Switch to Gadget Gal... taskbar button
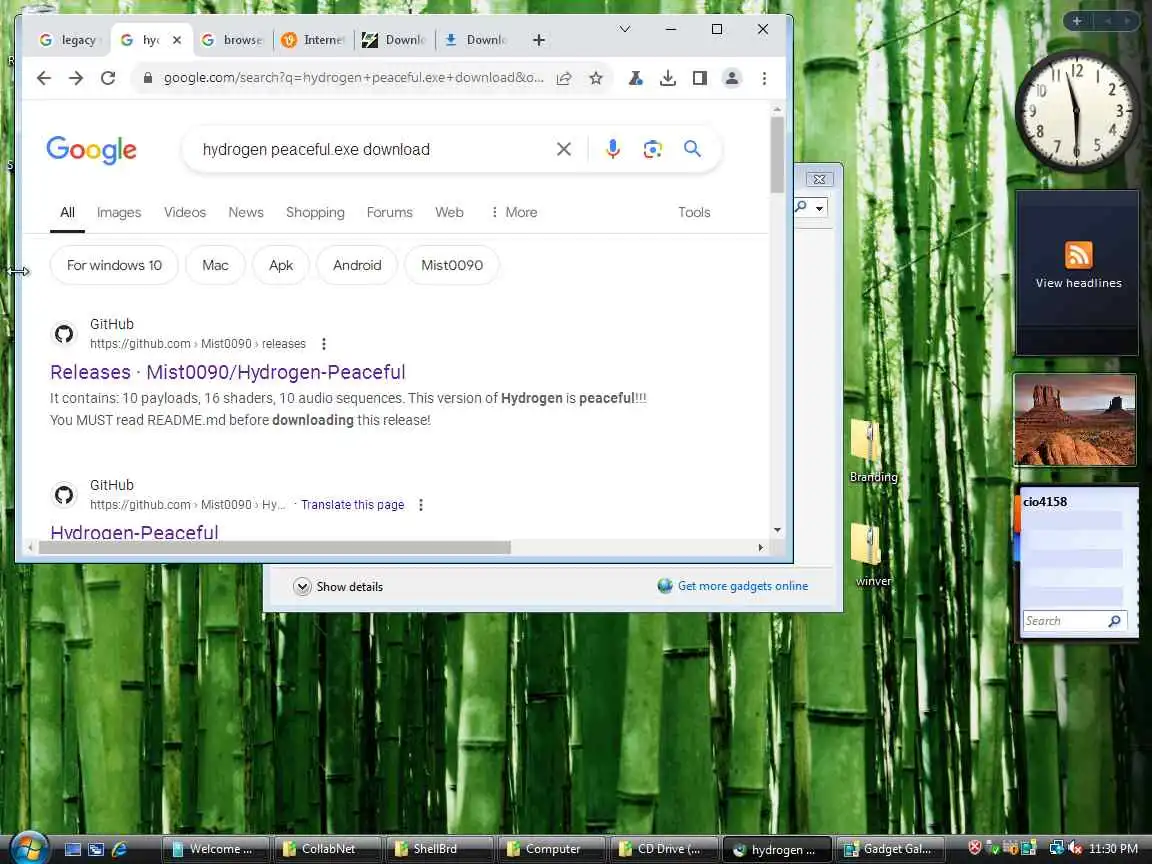 888,849
